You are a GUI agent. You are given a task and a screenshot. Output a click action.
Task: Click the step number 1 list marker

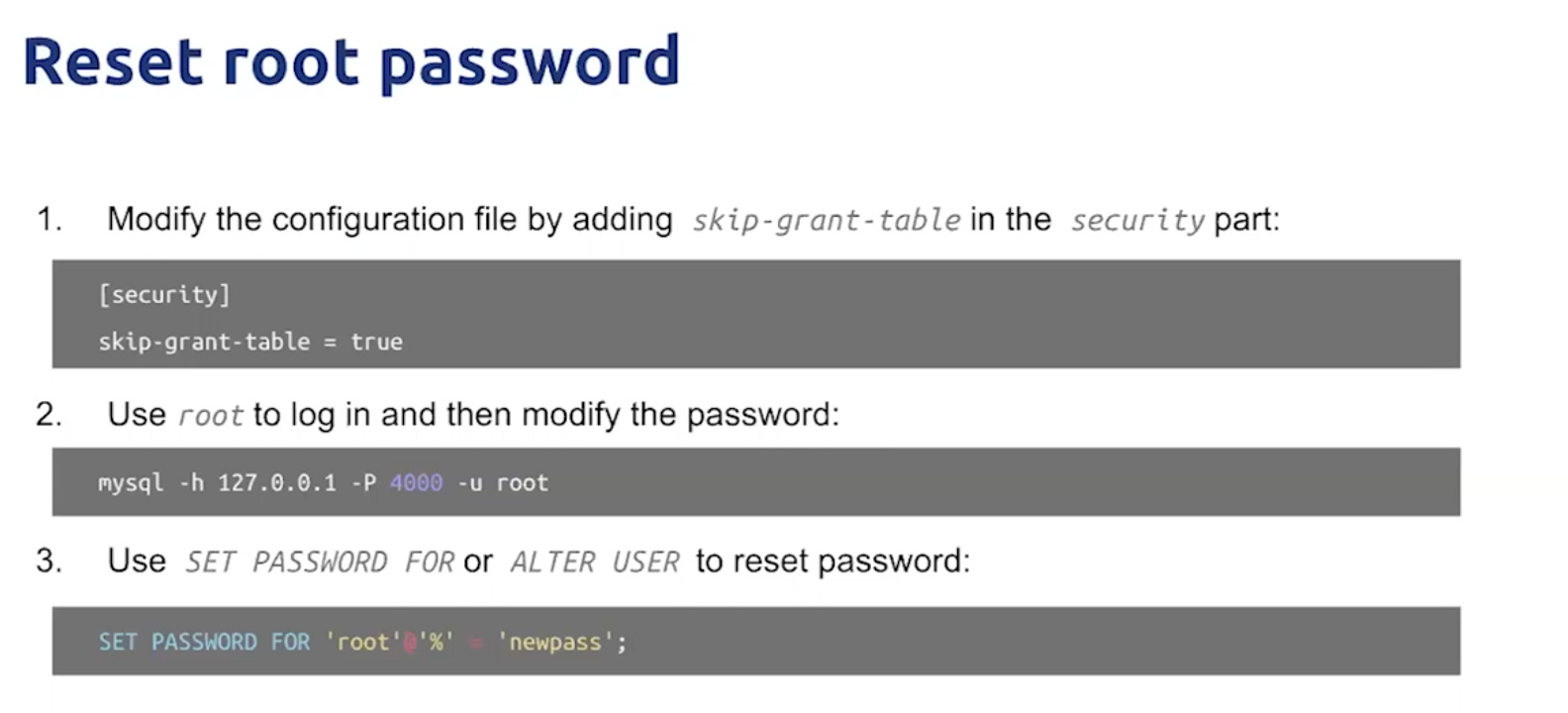49,219
